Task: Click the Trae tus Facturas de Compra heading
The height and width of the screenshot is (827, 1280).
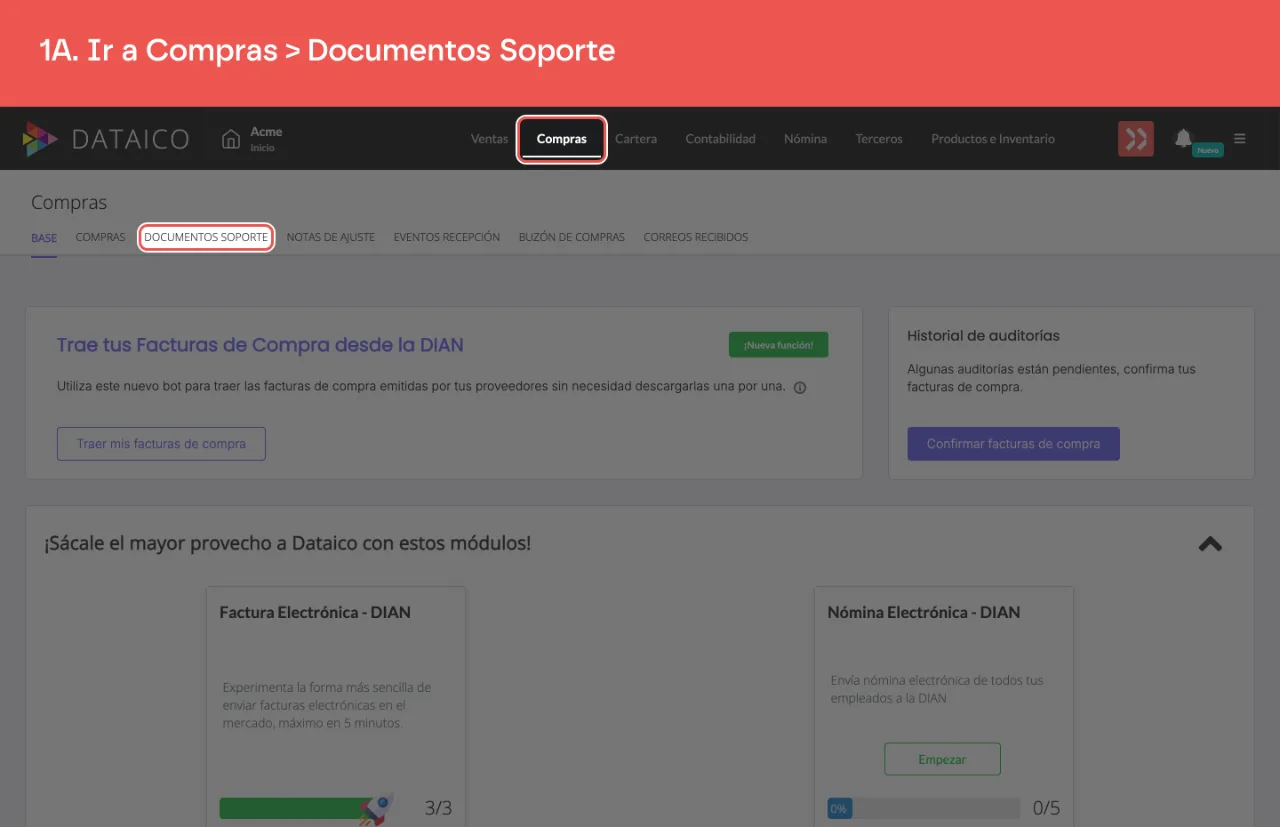Action: [260, 345]
